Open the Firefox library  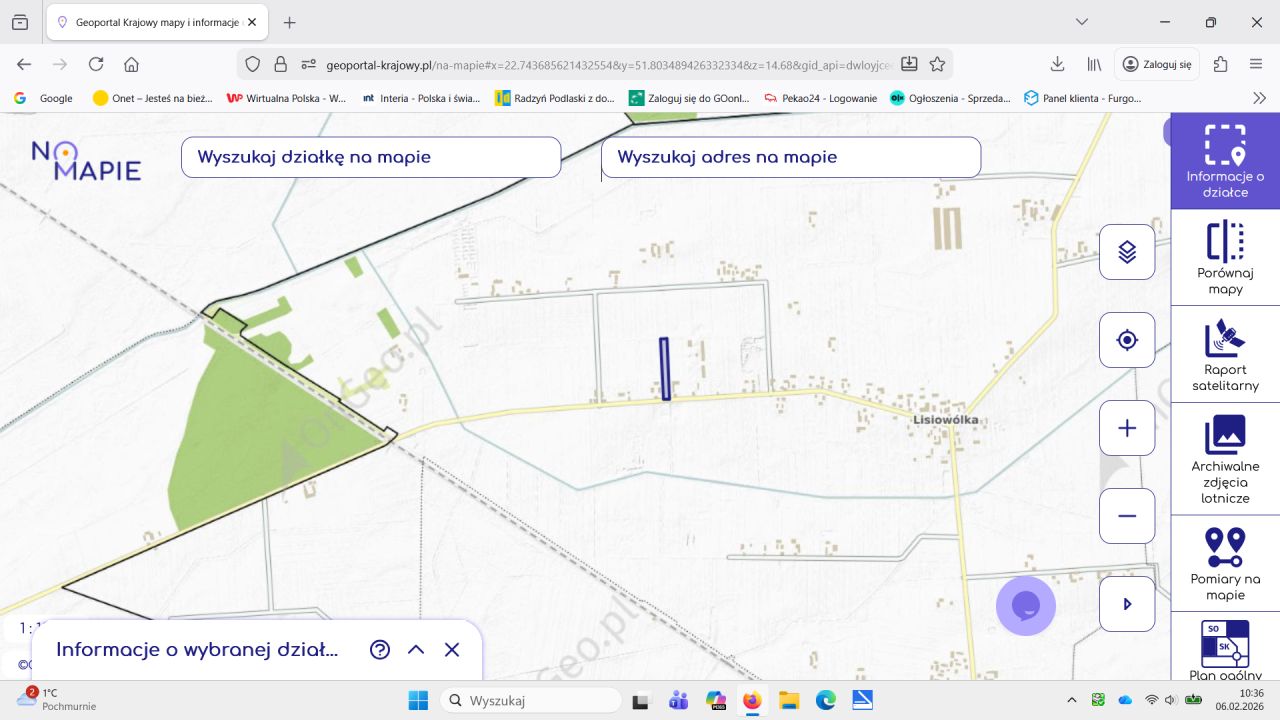[1094, 64]
